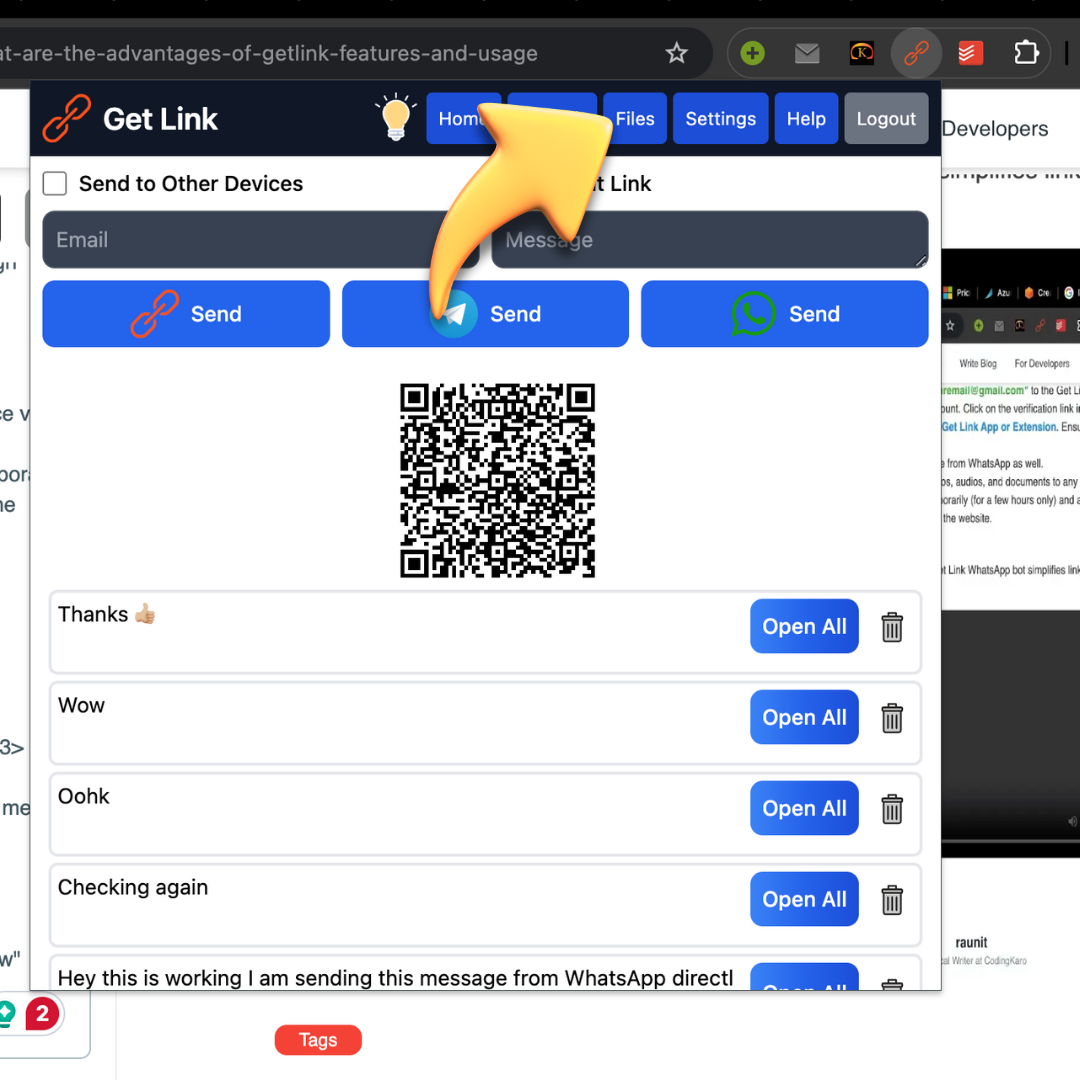Select the WhatsApp directly message text
The image size is (1080, 1080).
(395, 978)
